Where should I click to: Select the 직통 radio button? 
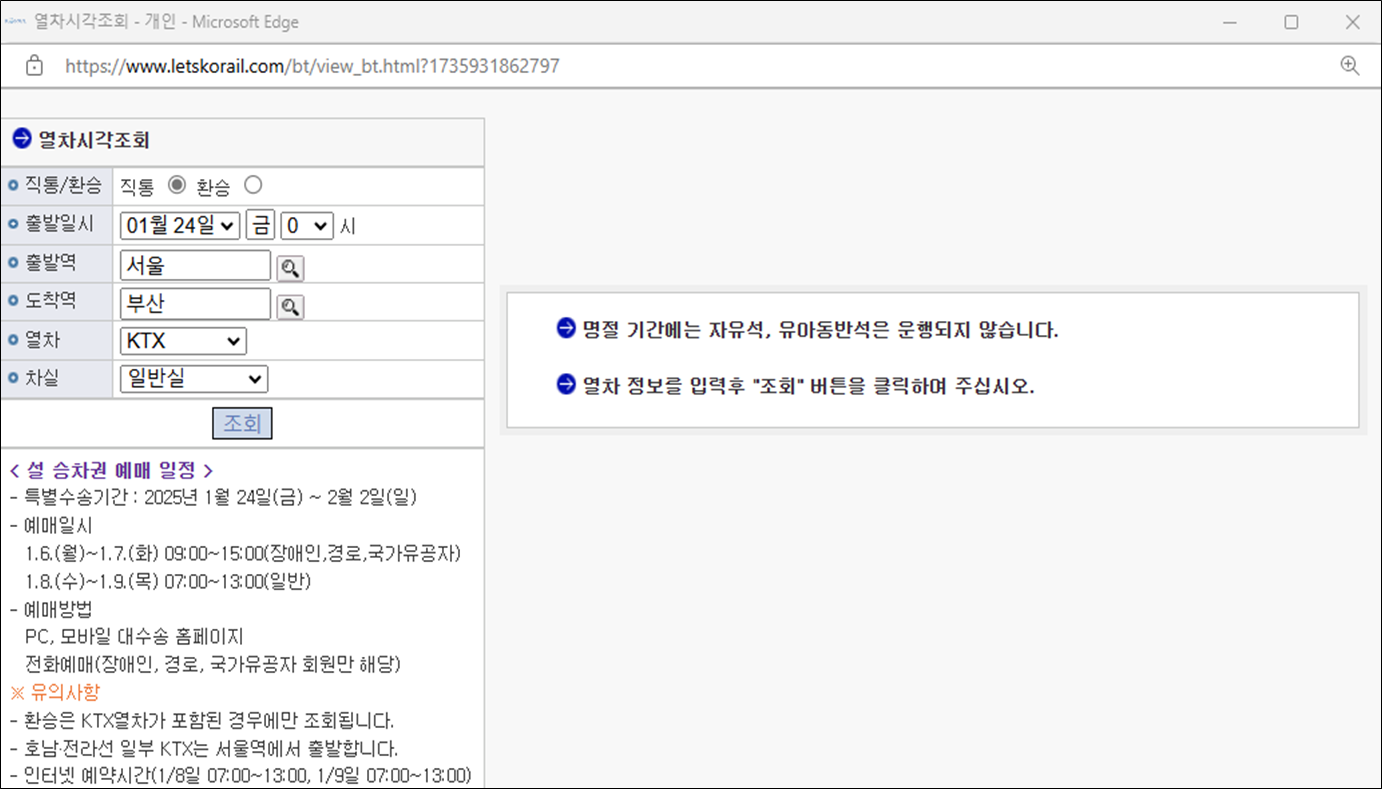pos(177,185)
